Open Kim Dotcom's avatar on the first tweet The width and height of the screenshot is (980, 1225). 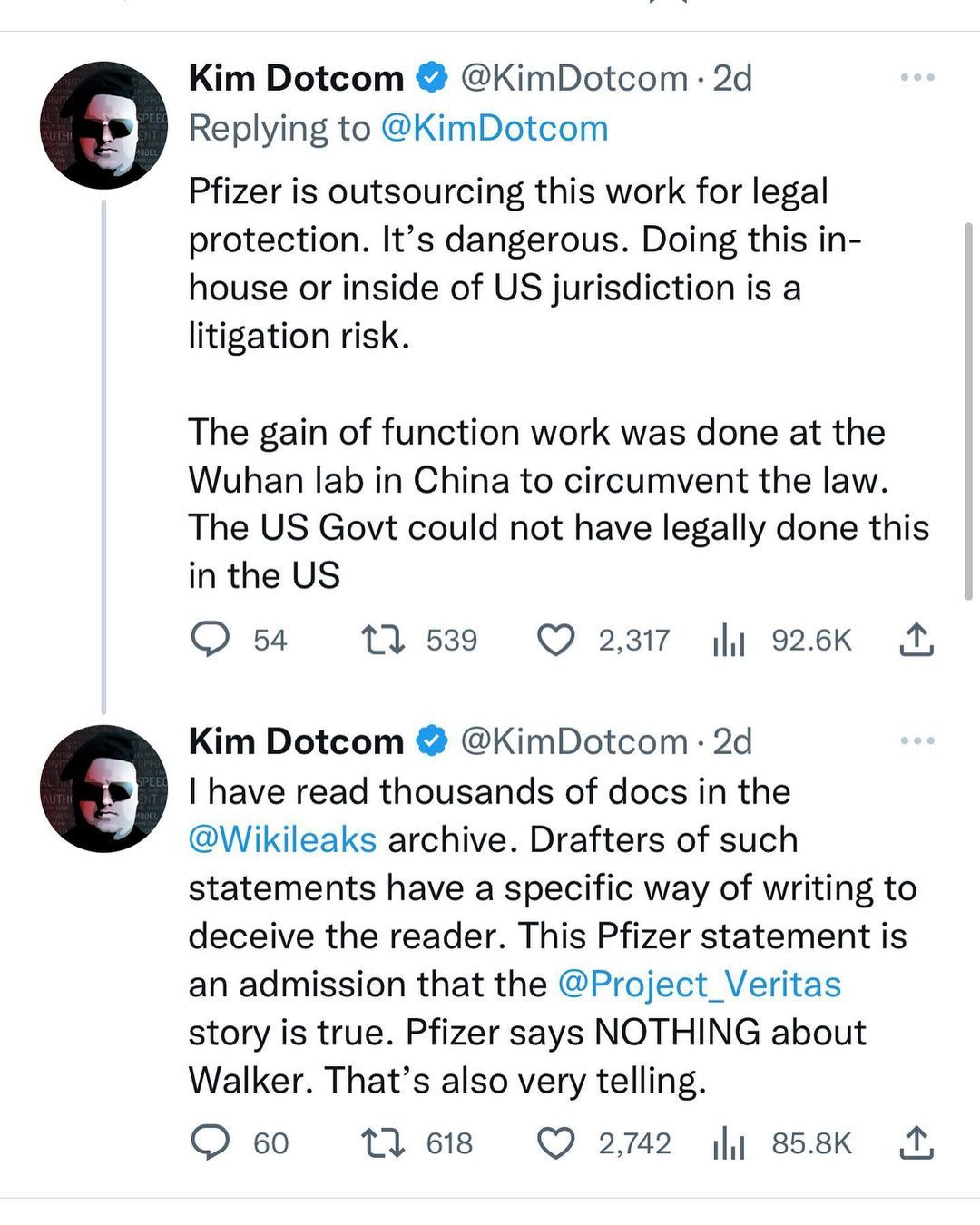pyautogui.click(x=105, y=125)
